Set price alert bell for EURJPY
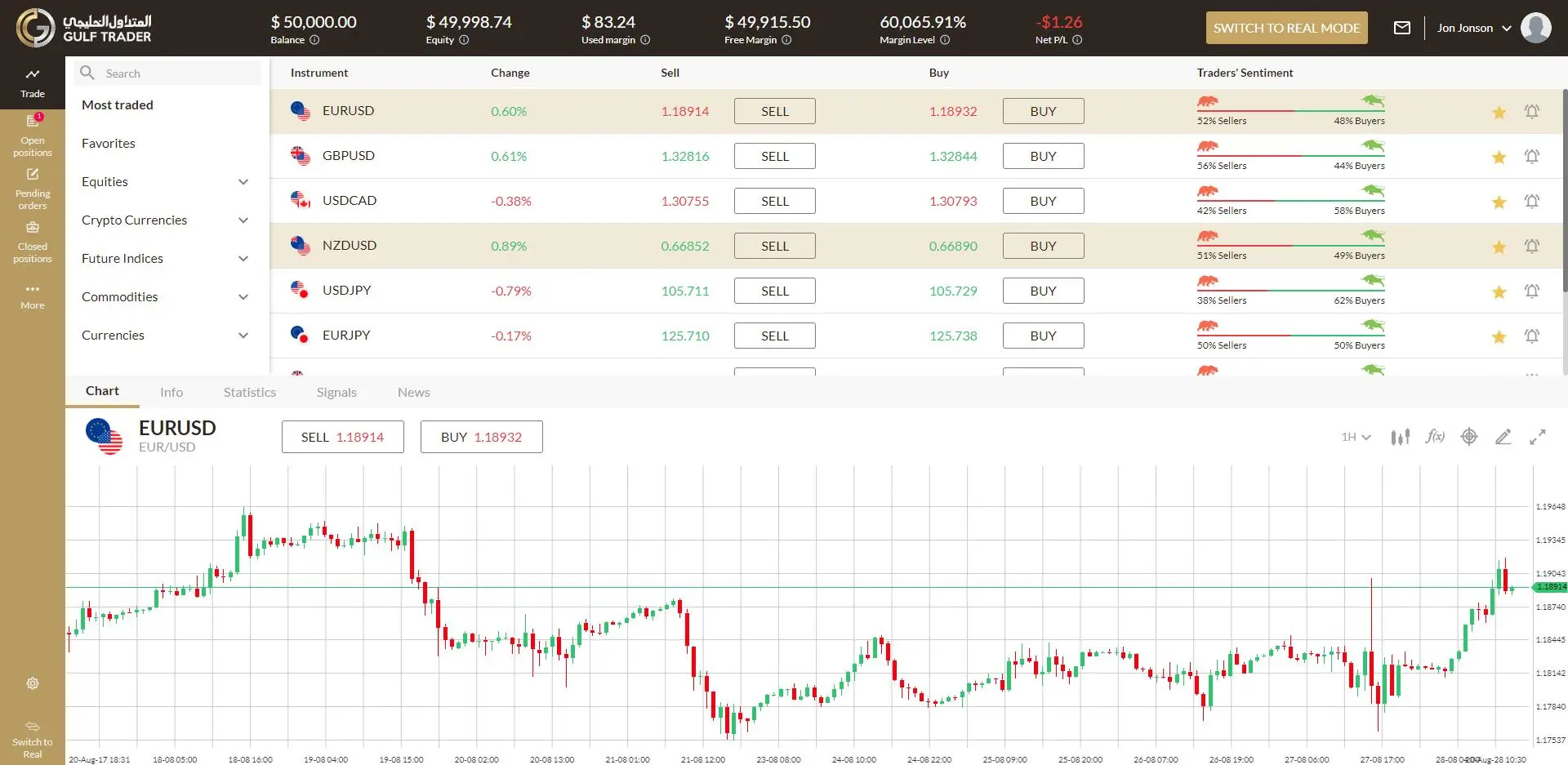The height and width of the screenshot is (765, 1568). tap(1532, 336)
